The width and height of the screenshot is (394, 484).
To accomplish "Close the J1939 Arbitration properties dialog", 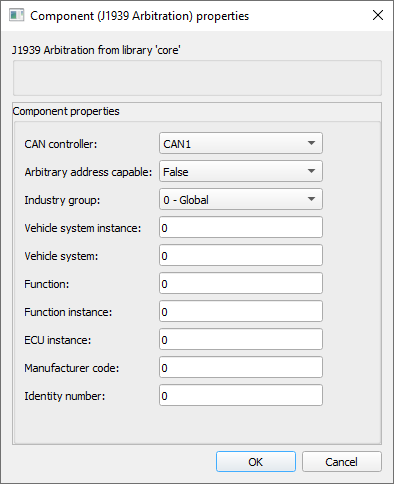I will [x=378, y=15].
